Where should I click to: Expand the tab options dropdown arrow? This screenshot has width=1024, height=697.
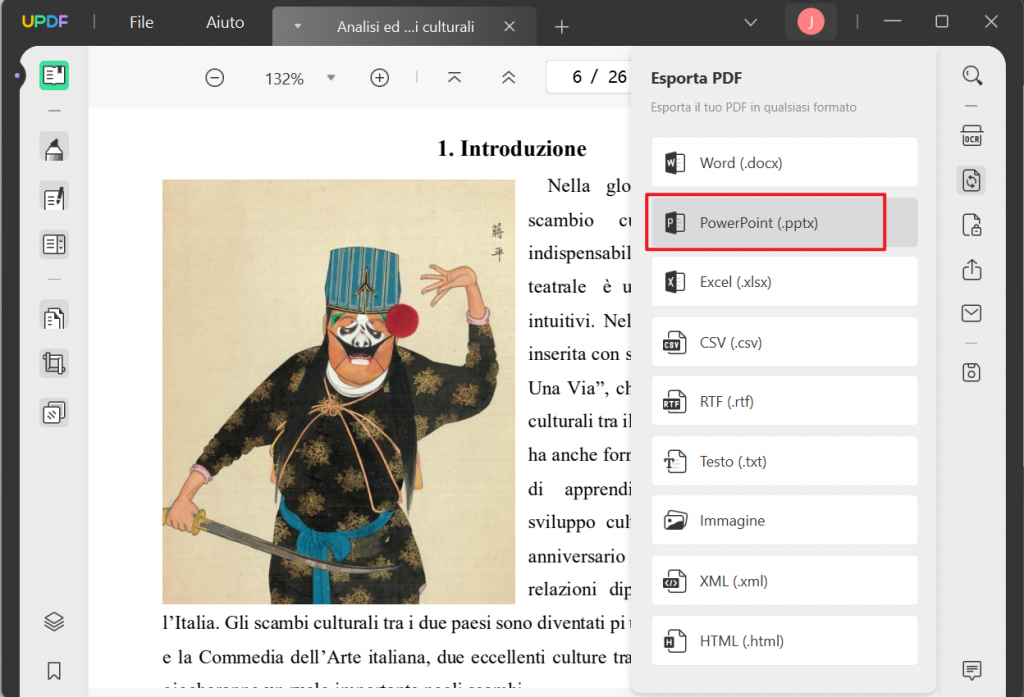coord(298,27)
